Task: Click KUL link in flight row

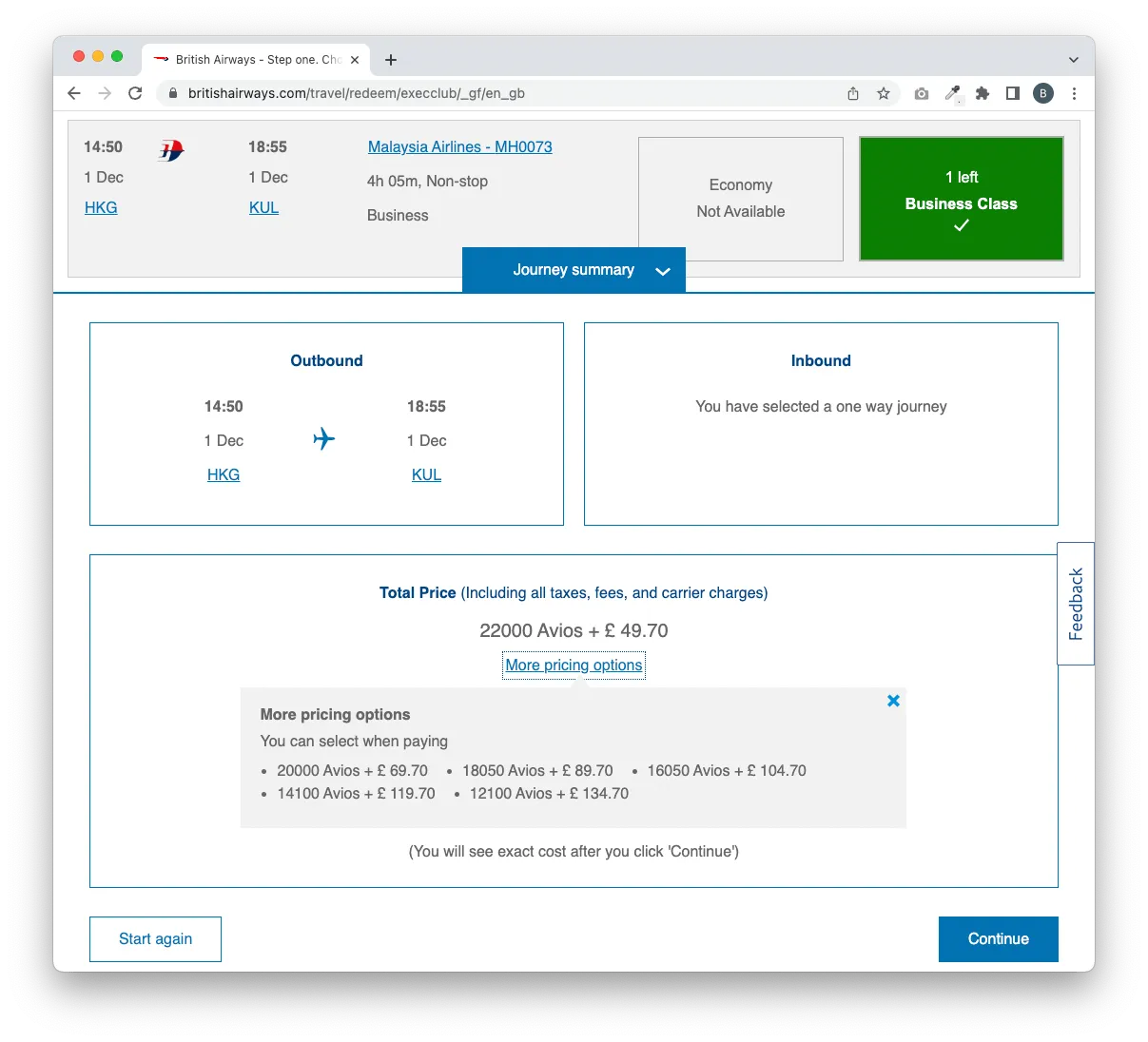Action: pyautogui.click(x=263, y=208)
